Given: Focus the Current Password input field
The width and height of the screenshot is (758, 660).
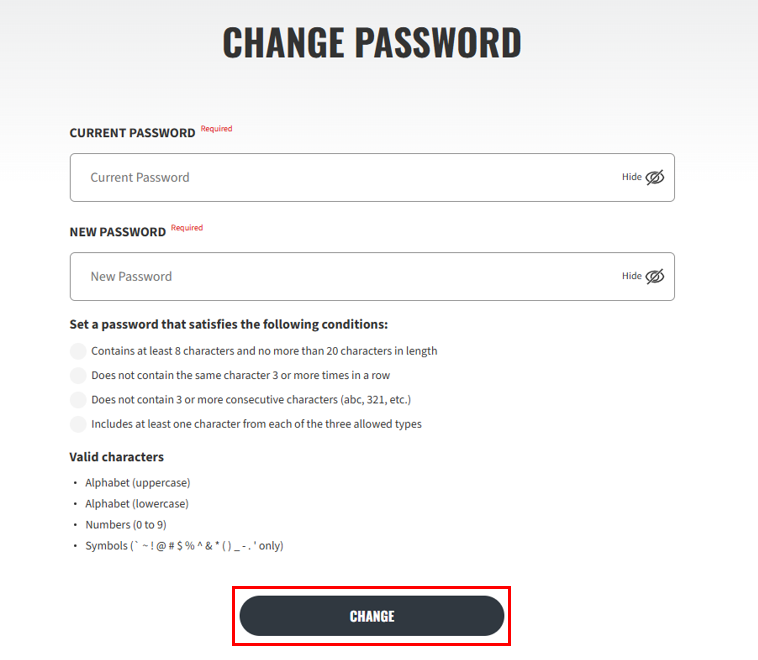Looking at the screenshot, I should click(x=372, y=177).
